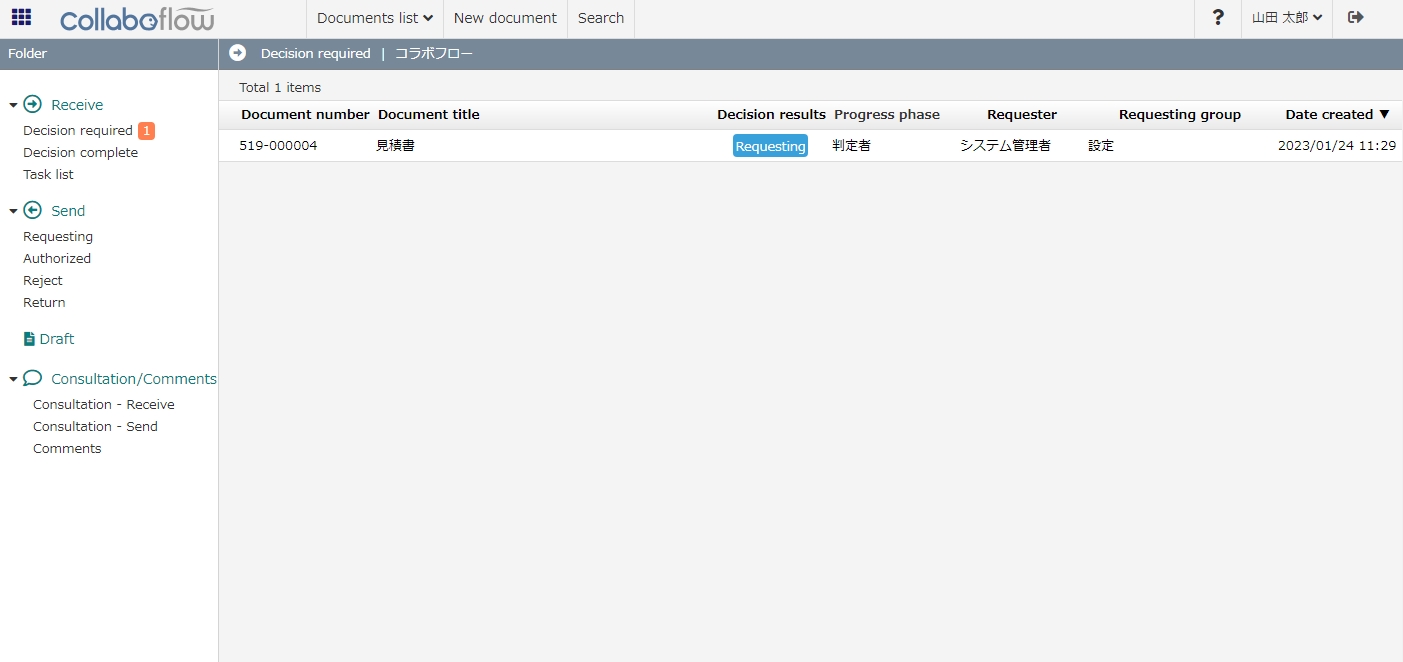Open the Draft folder link

pos(57,339)
